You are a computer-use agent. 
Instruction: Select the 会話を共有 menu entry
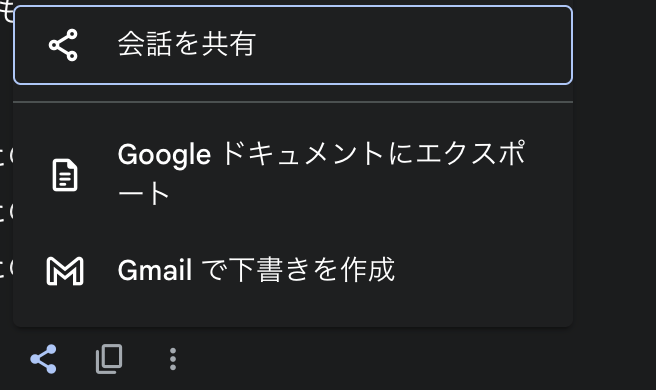(x=293, y=45)
